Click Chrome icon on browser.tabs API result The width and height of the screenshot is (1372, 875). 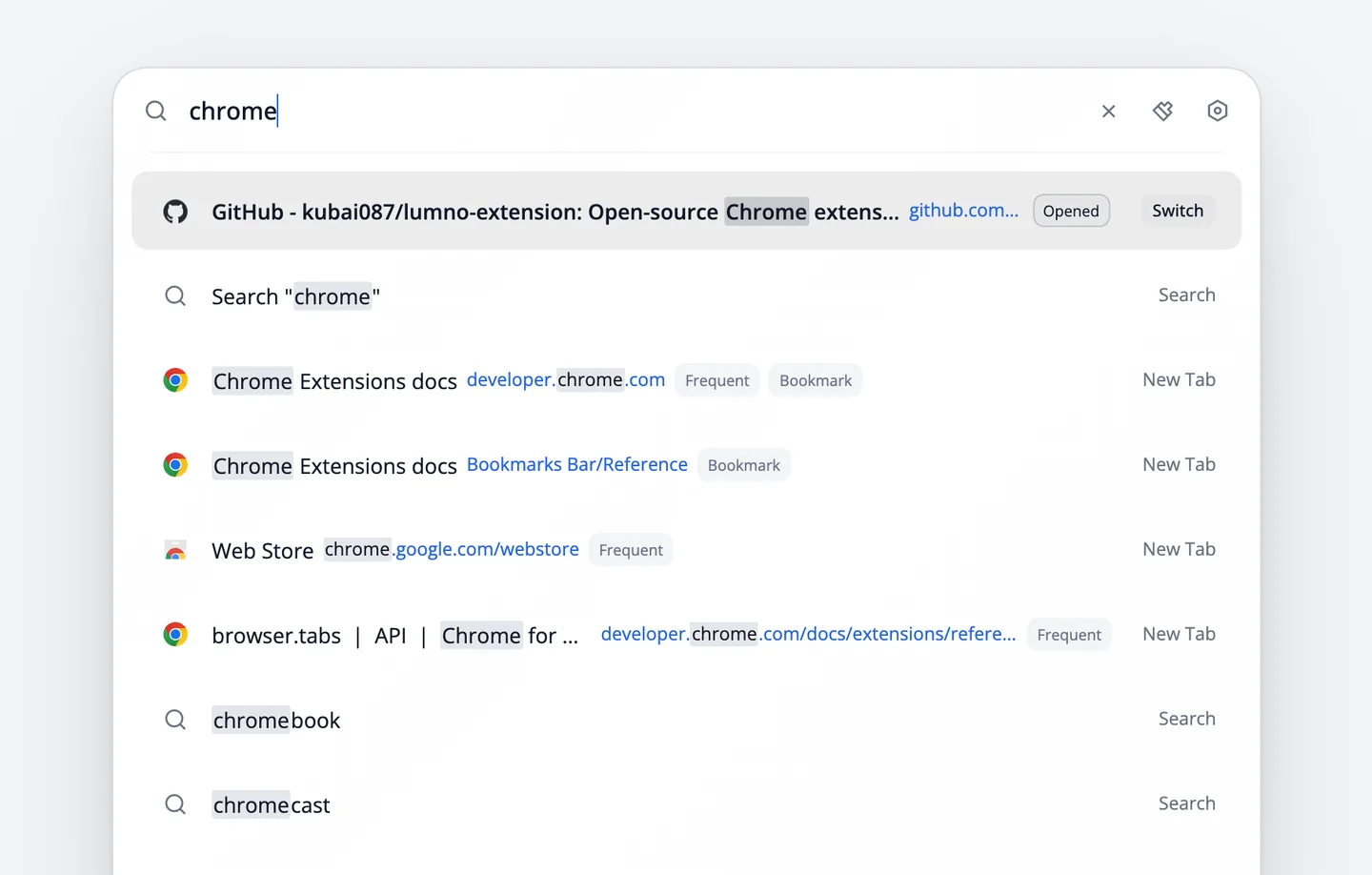(175, 635)
